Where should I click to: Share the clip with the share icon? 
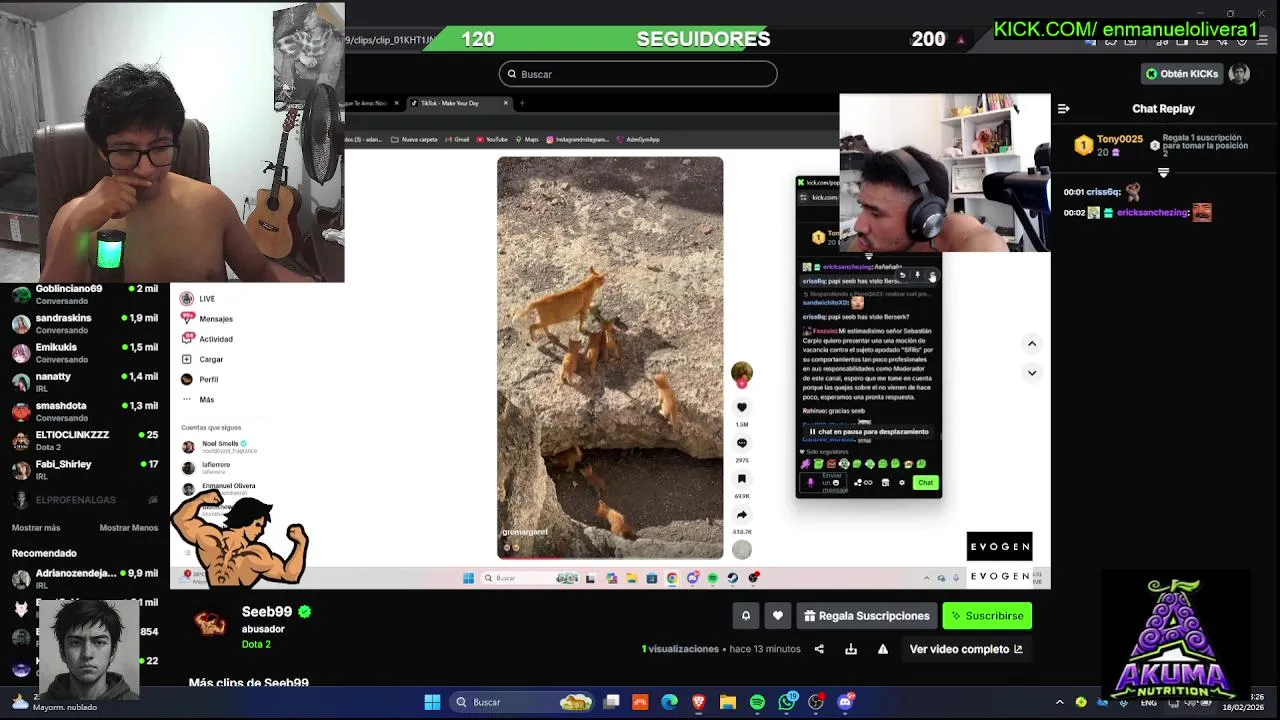(819, 649)
